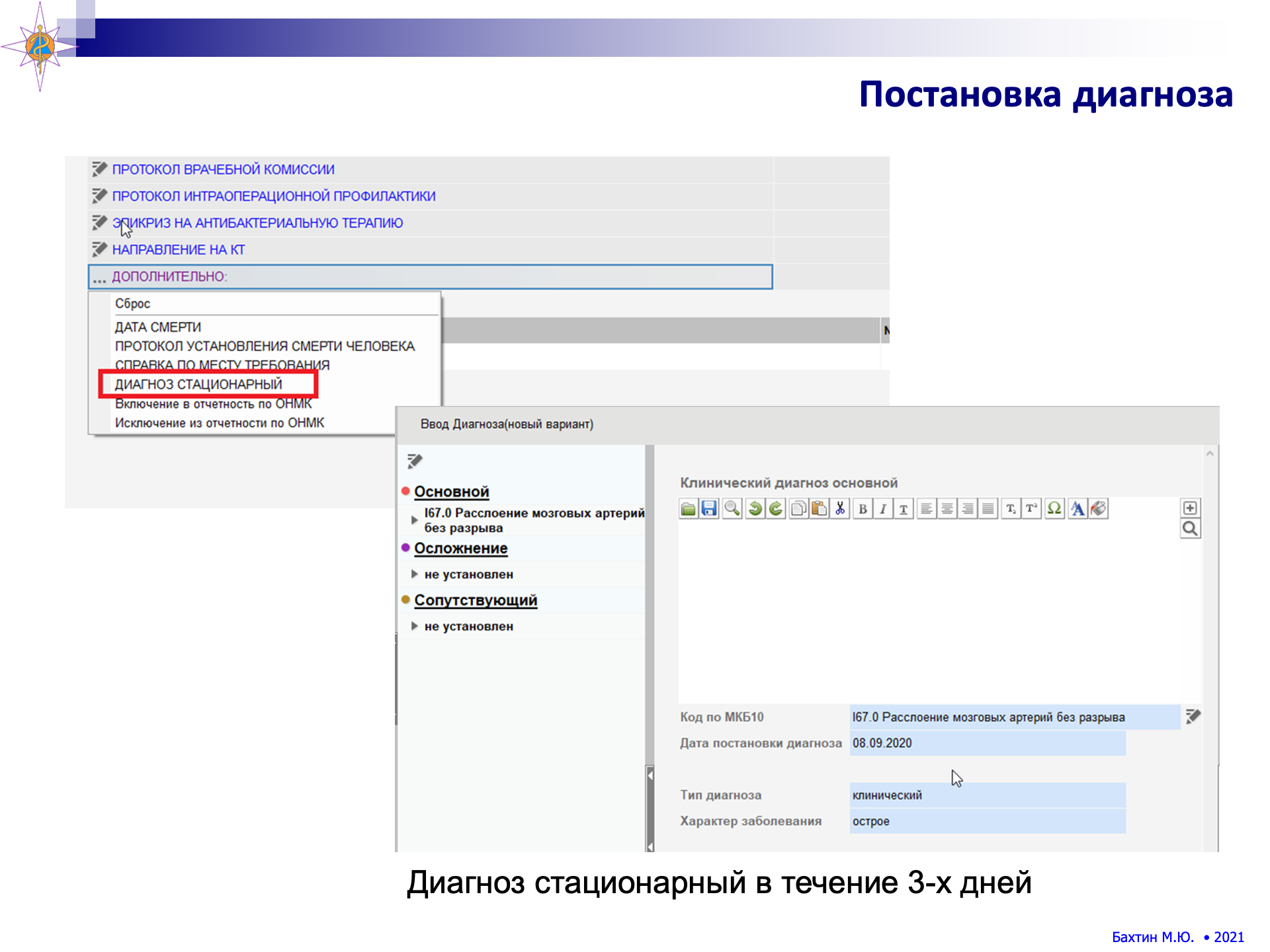Click the Дата постановки диагноза field
1270x952 pixels.
[x=988, y=743]
